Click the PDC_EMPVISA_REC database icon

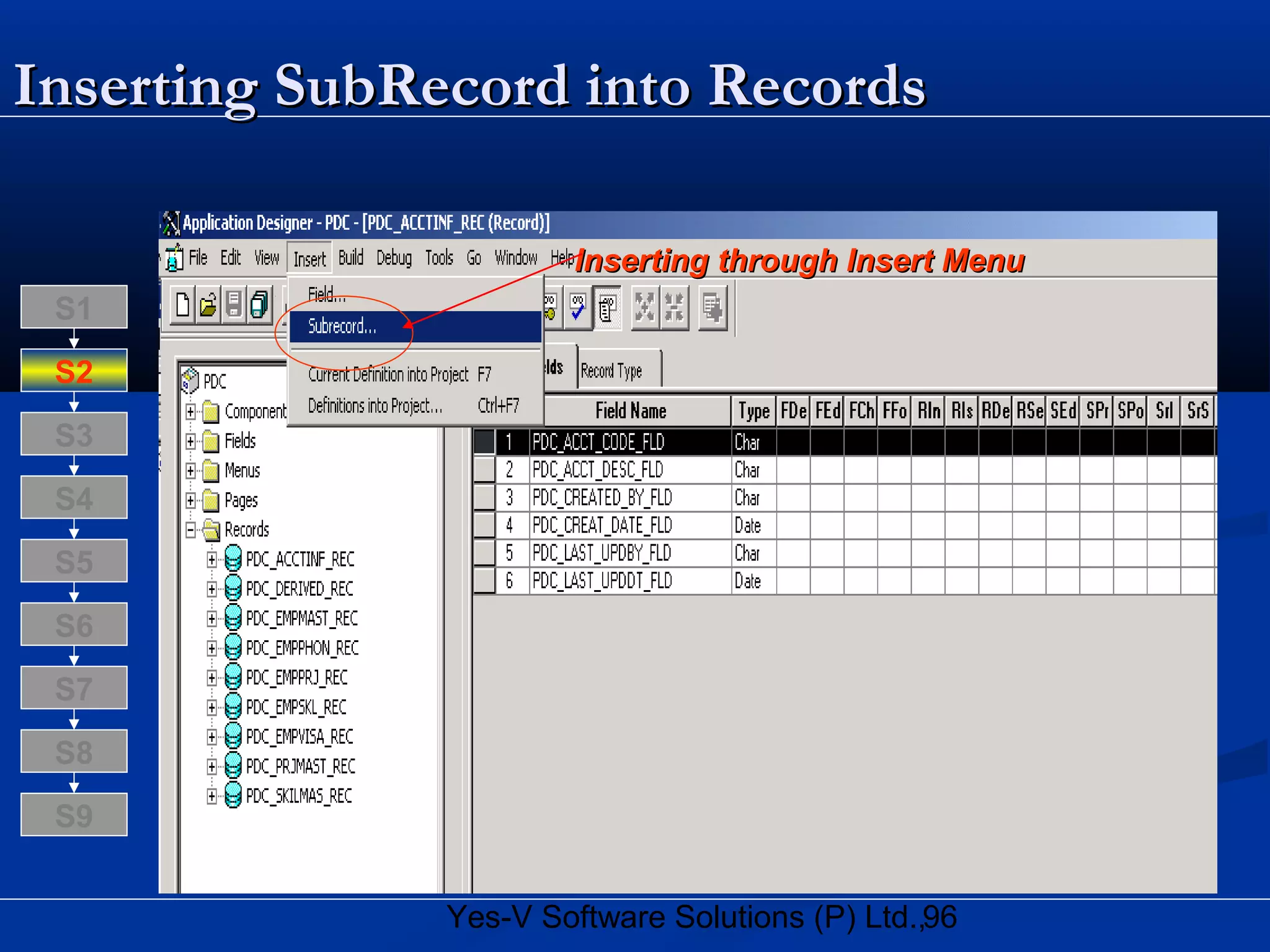click(x=233, y=737)
